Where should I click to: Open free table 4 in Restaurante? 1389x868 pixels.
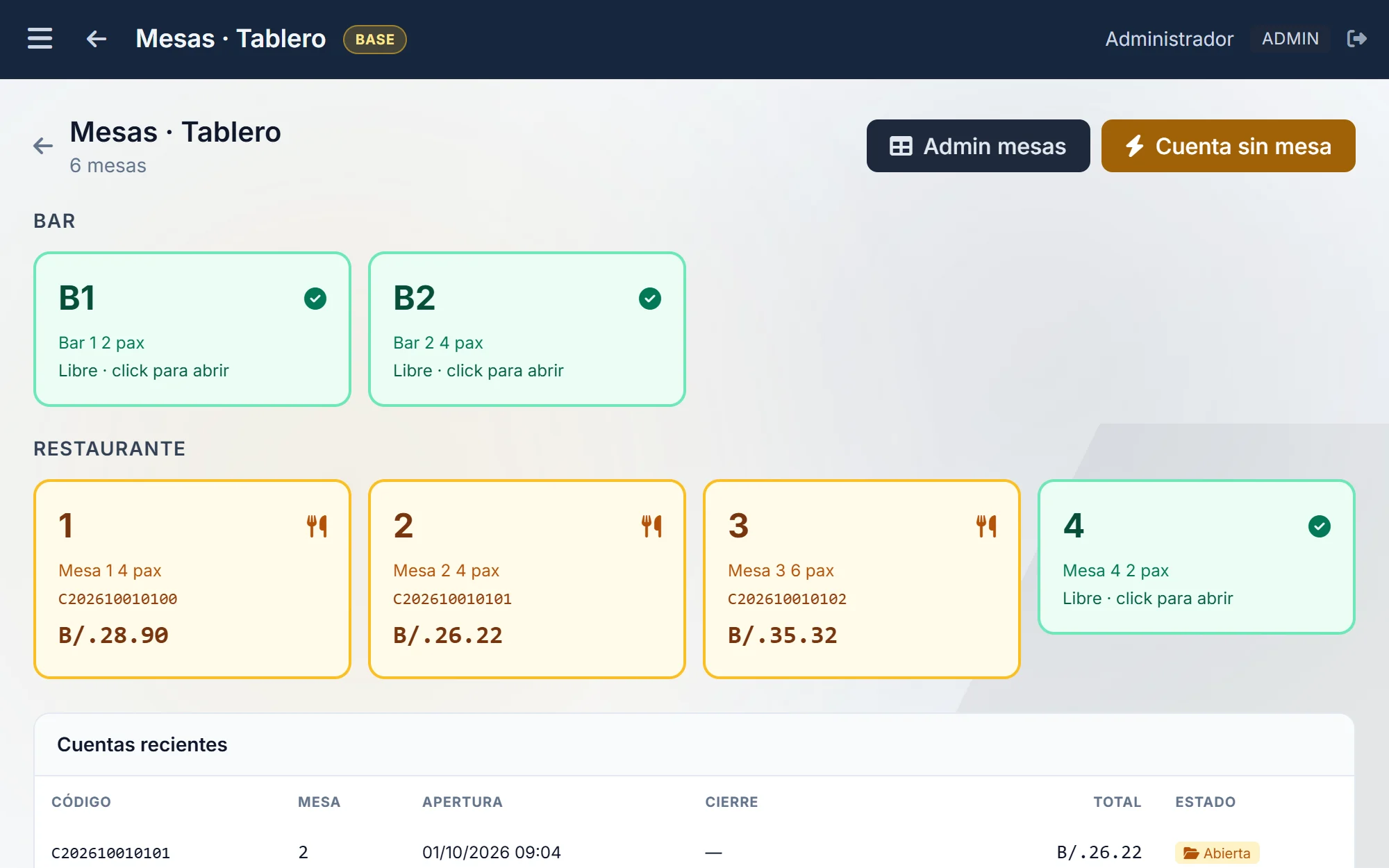1197,557
